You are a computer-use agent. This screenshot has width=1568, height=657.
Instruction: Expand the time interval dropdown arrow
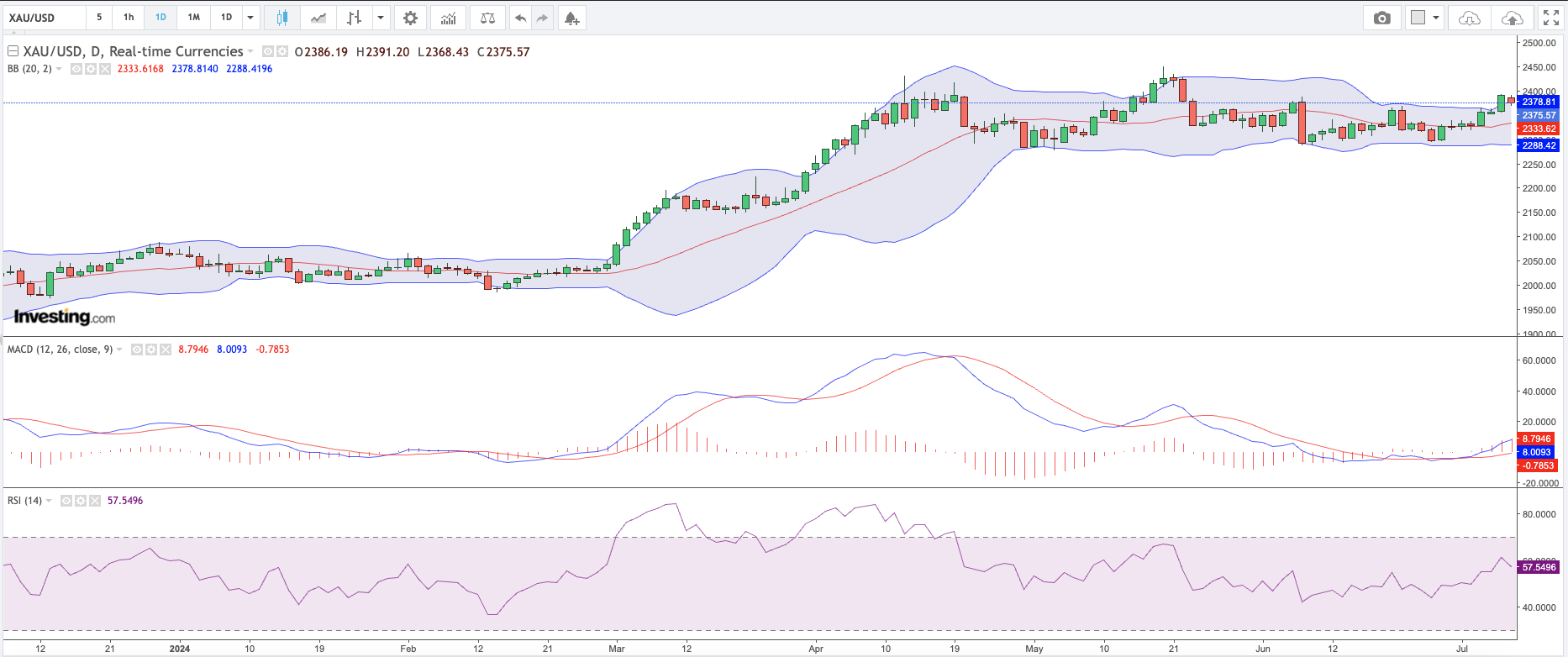(250, 18)
